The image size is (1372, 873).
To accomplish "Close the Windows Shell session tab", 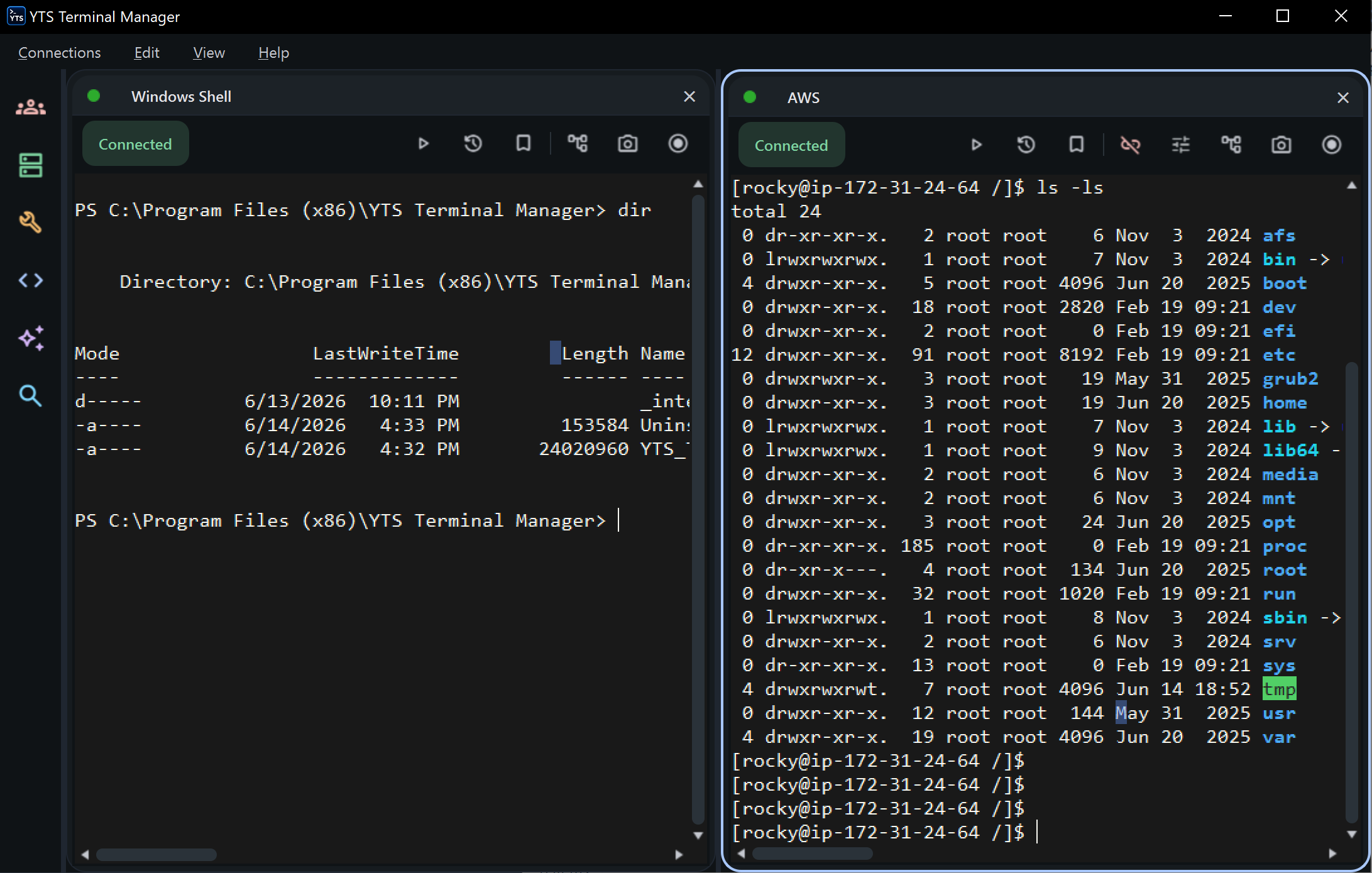I will click(689, 96).
